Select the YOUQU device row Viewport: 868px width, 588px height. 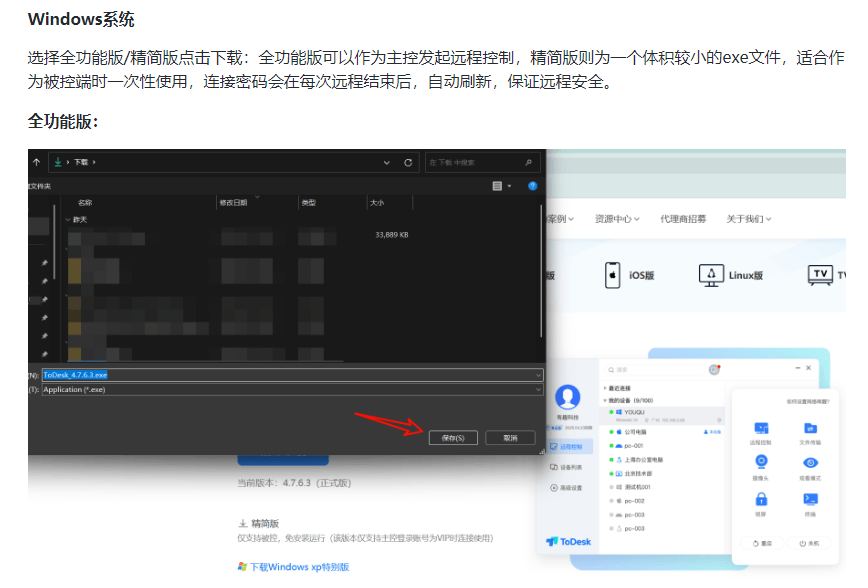click(x=663, y=415)
